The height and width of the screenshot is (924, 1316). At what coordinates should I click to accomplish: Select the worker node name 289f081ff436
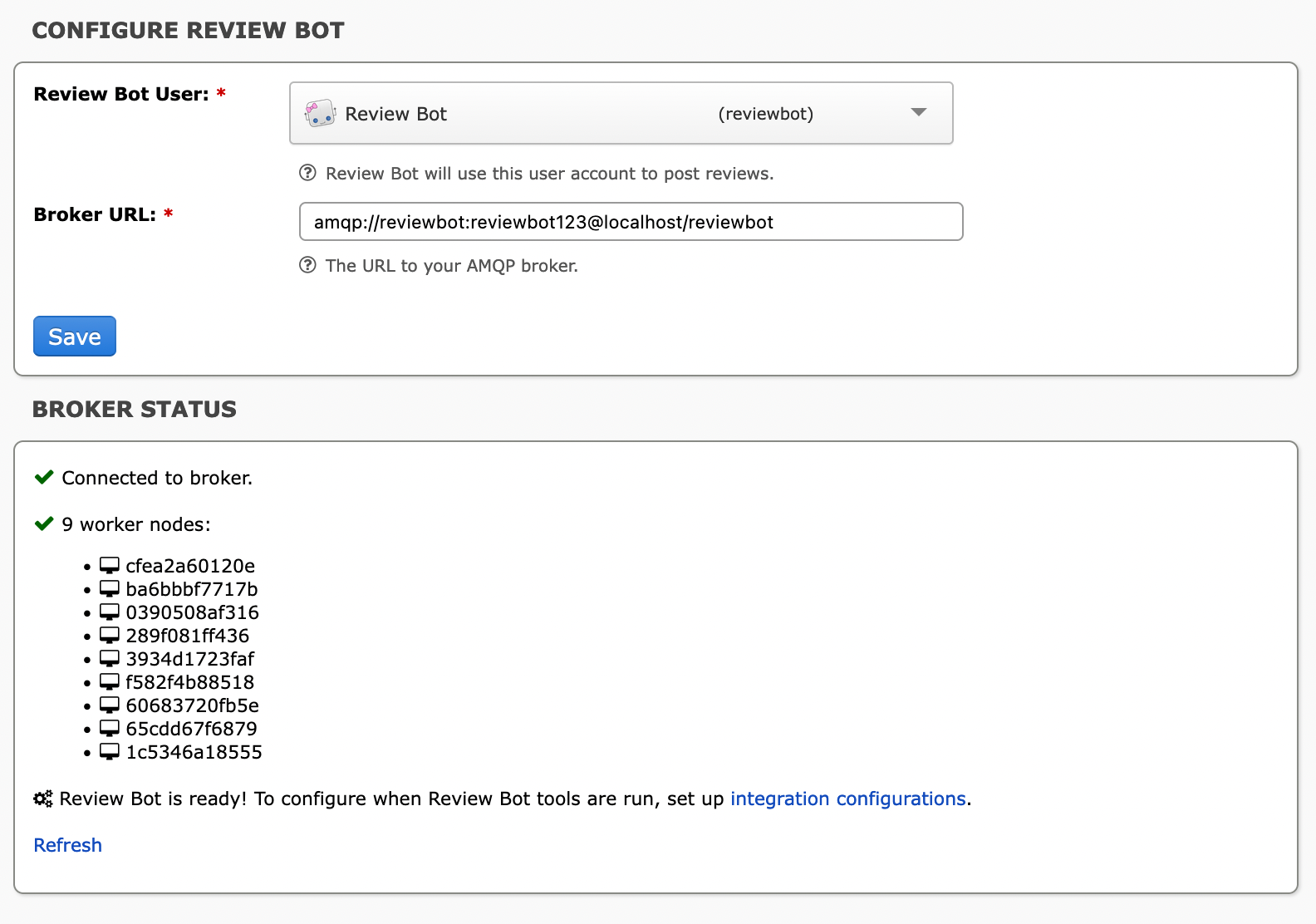pyautogui.click(x=188, y=636)
